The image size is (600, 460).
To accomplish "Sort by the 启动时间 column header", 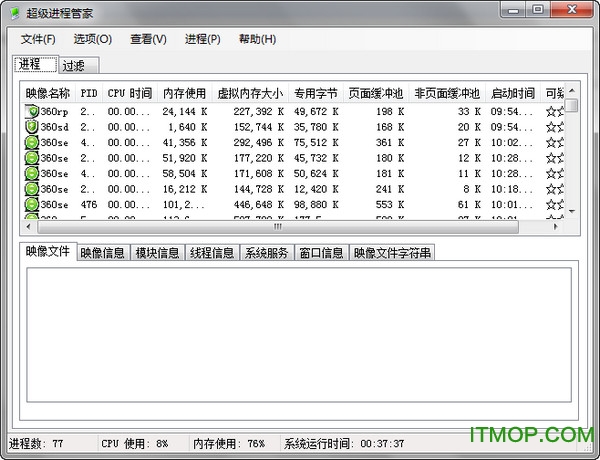I will click(513, 93).
